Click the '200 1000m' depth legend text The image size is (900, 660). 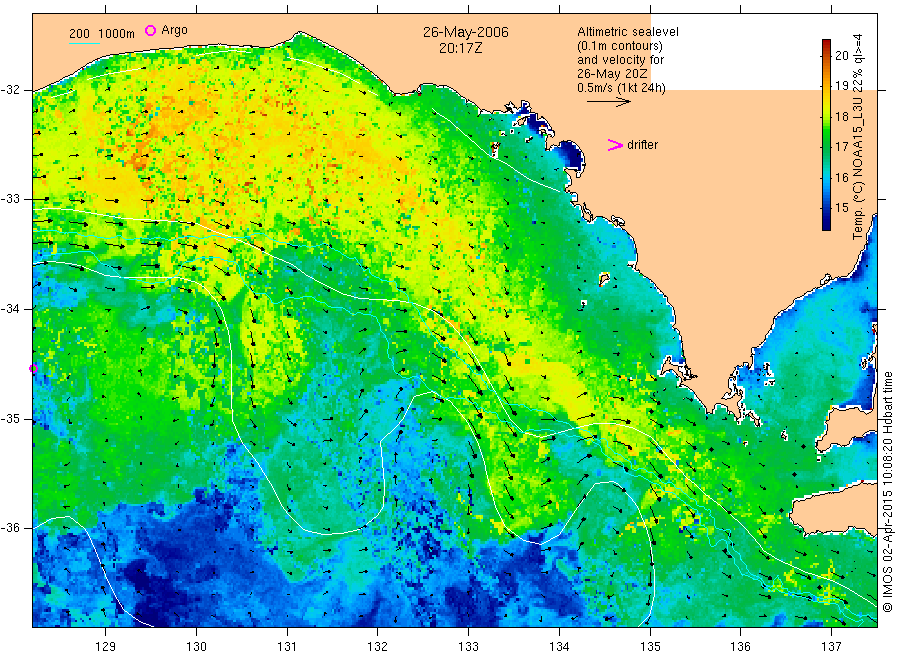click(102, 34)
